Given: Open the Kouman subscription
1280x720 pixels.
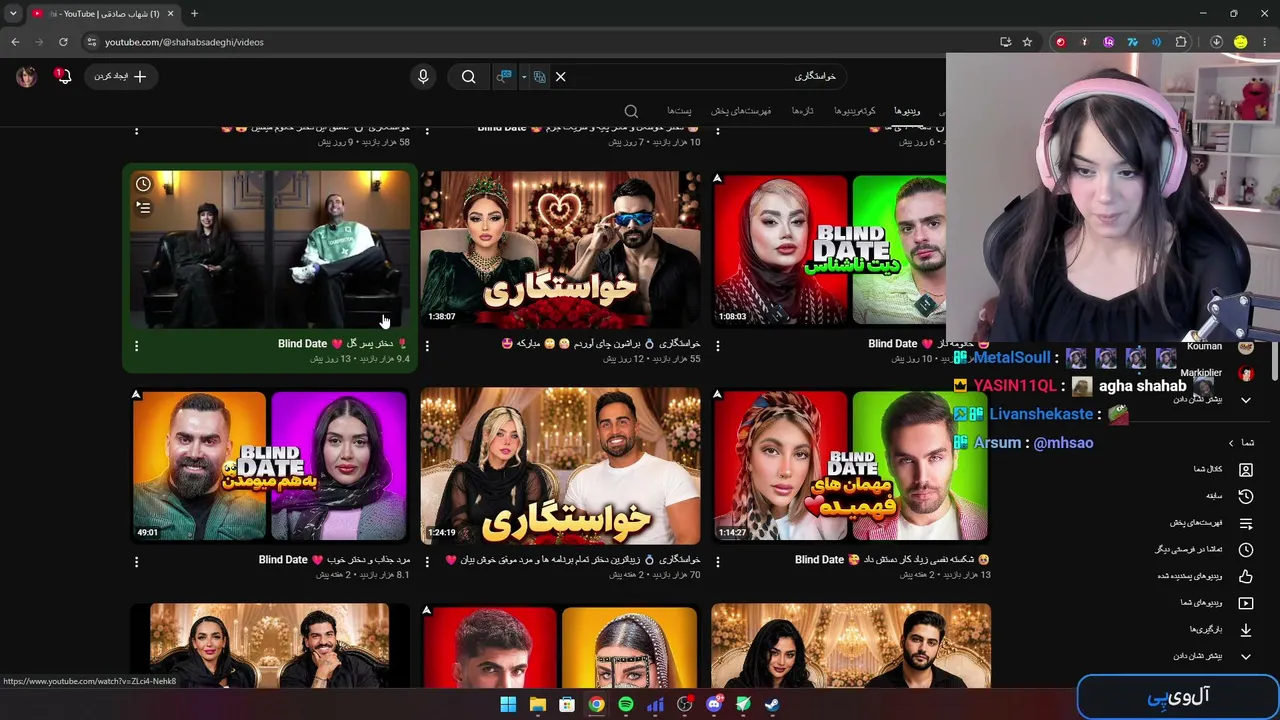Looking at the screenshot, I should (x=1217, y=347).
